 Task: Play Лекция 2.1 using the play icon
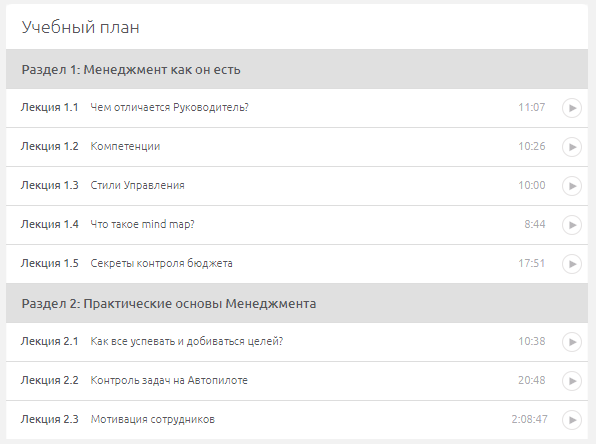point(572,342)
